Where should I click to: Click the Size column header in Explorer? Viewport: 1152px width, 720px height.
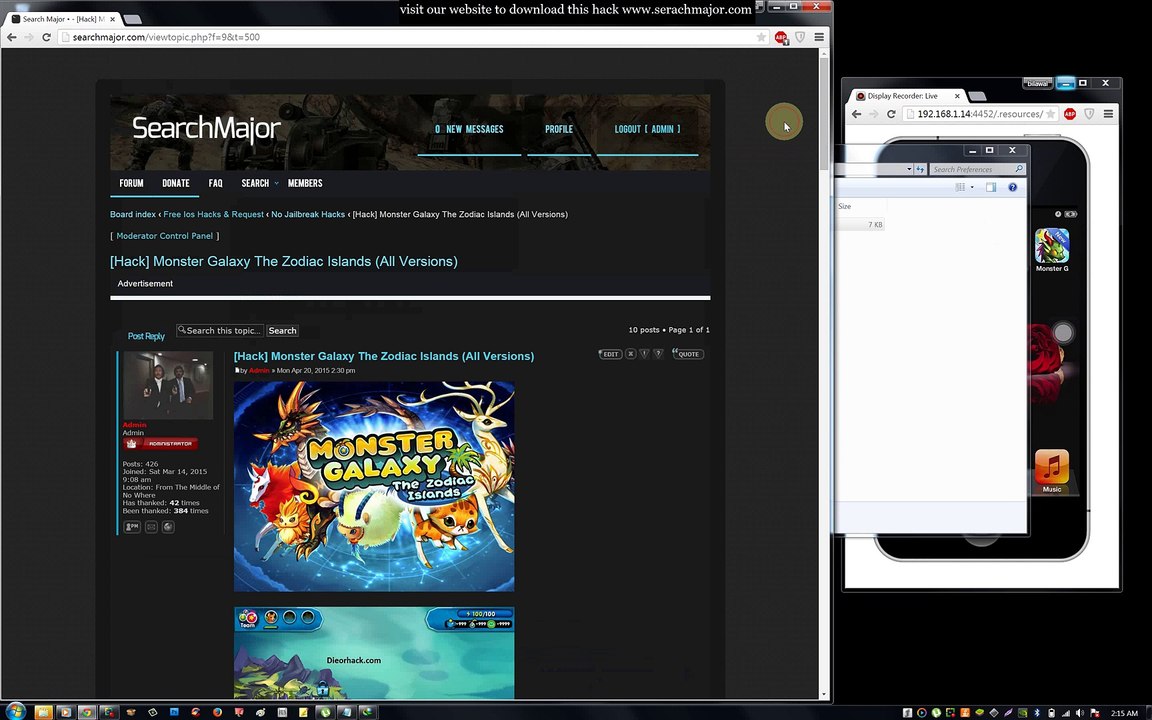tap(860, 206)
